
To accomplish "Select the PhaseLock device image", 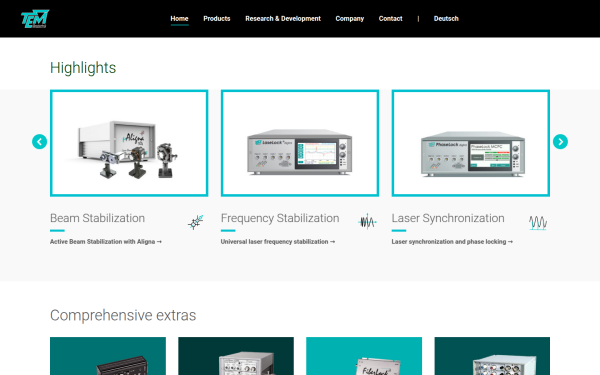I will pyautogui.click(x=471, y=143).
